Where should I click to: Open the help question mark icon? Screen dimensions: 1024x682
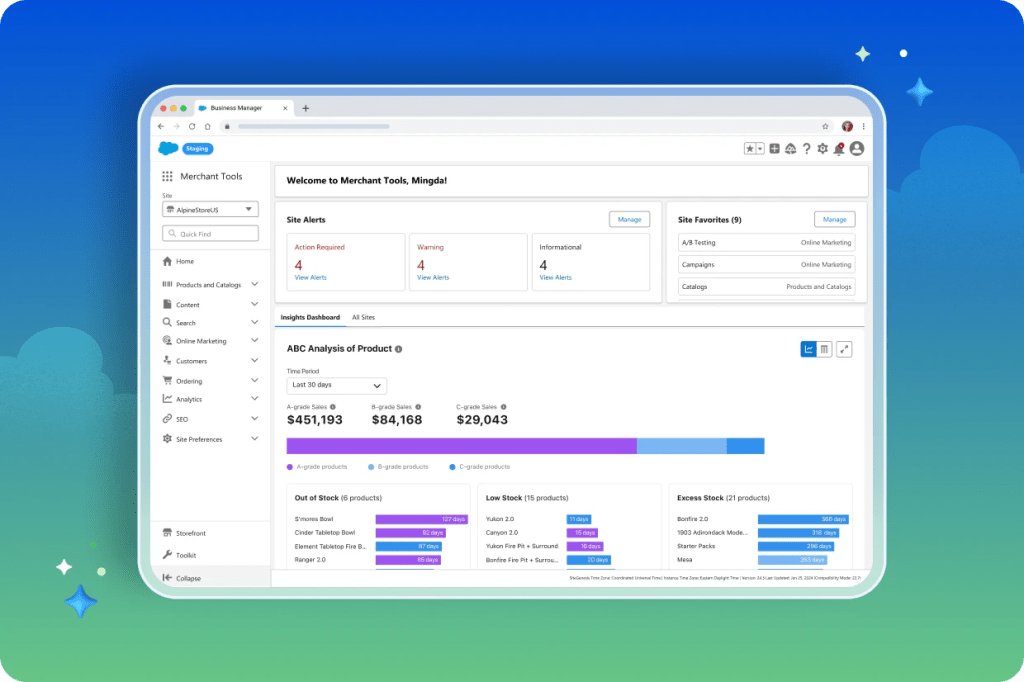807,149
